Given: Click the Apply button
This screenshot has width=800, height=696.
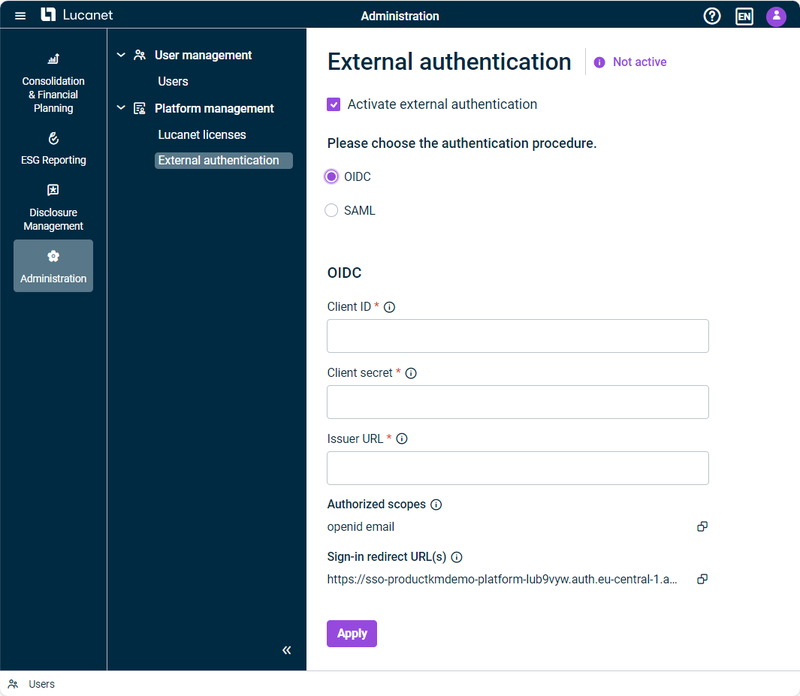Looking at the screenshot, I should tap(351, 633).
